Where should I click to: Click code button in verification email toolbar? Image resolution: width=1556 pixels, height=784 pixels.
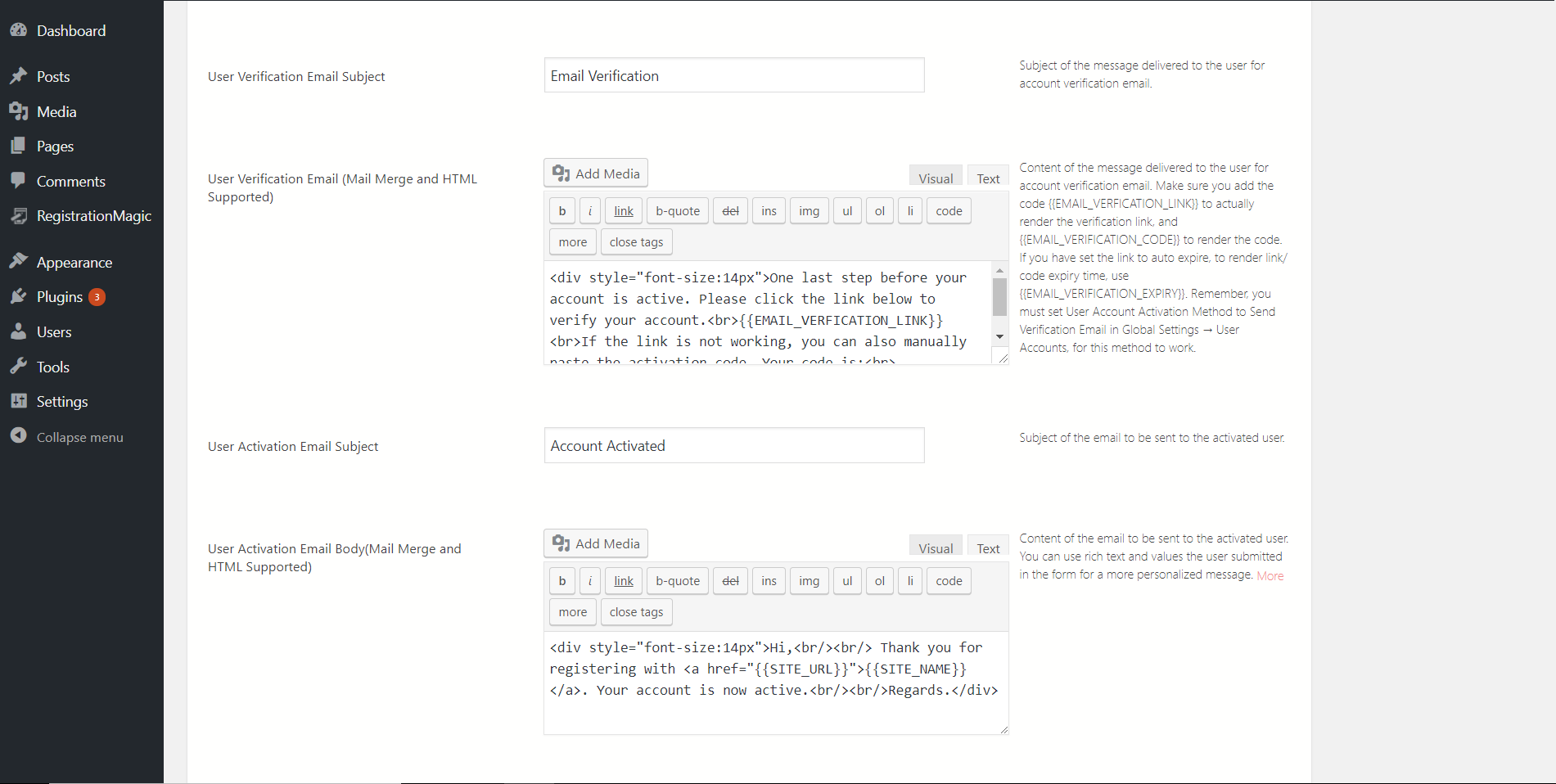pyautogui.click(x=948, y=210)
